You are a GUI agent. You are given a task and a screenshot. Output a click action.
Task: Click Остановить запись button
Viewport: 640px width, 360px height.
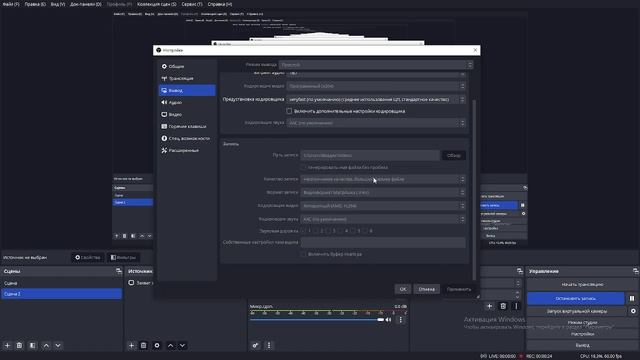(576, 298)
